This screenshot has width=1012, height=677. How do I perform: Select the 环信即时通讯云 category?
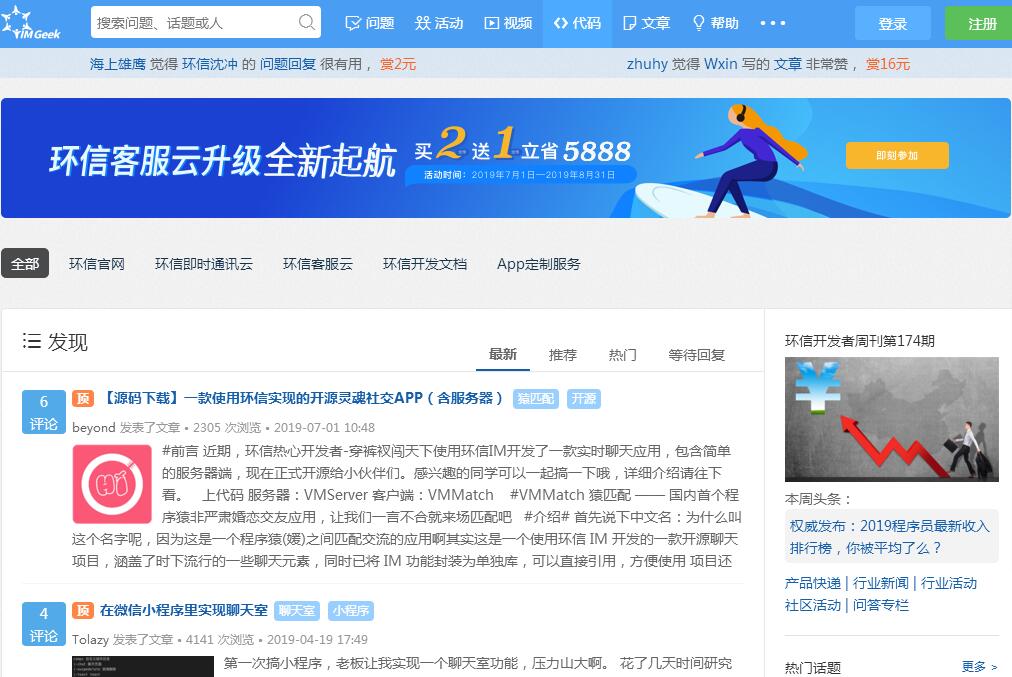pyautogui.click(x=204, y=264)
